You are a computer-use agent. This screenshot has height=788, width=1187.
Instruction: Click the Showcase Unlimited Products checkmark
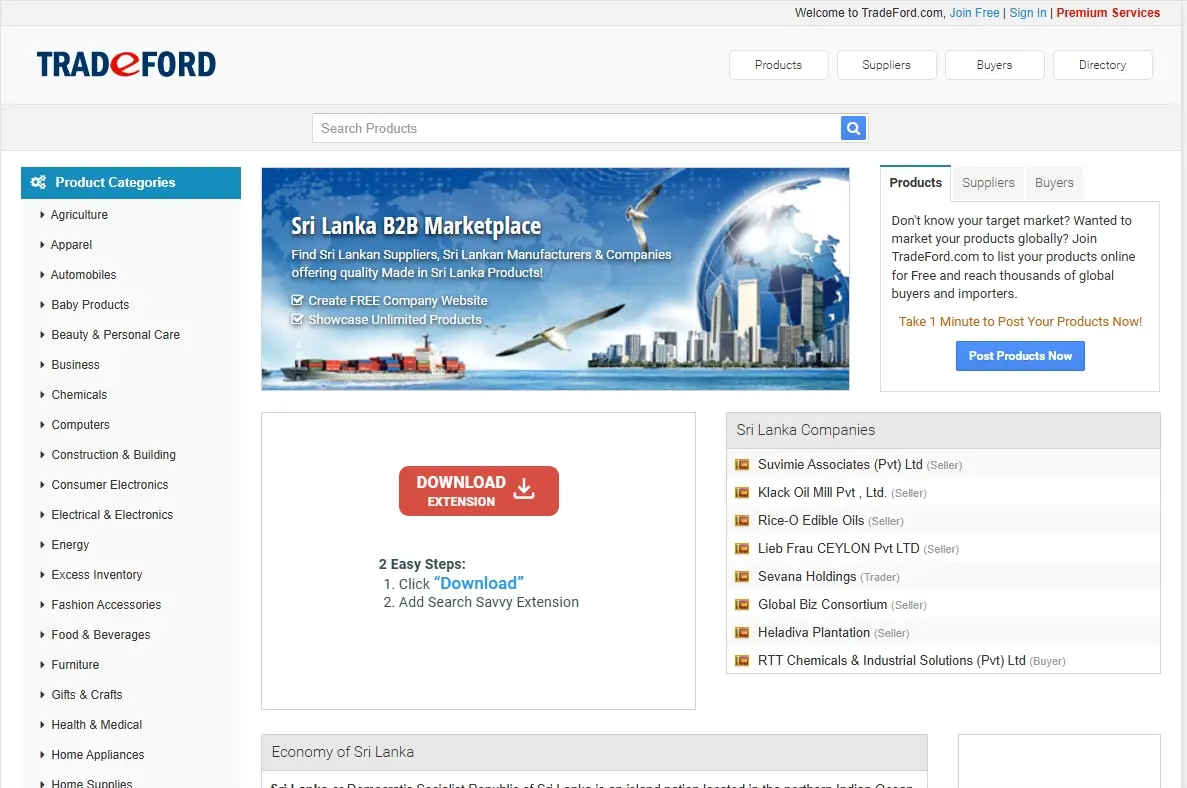297,320
